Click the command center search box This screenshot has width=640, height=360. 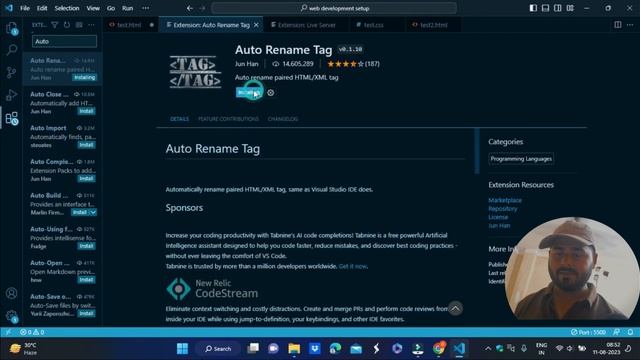coord(334,8)
